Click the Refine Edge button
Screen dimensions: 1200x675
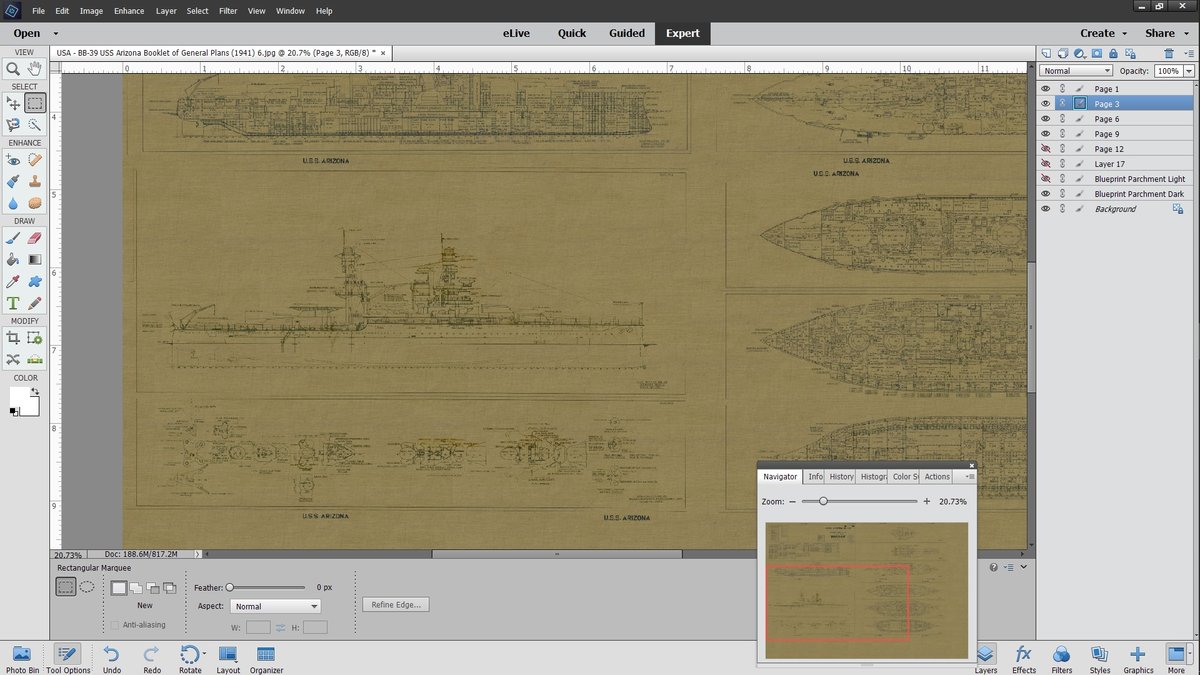pyautogui.click(x=398, y=604)
